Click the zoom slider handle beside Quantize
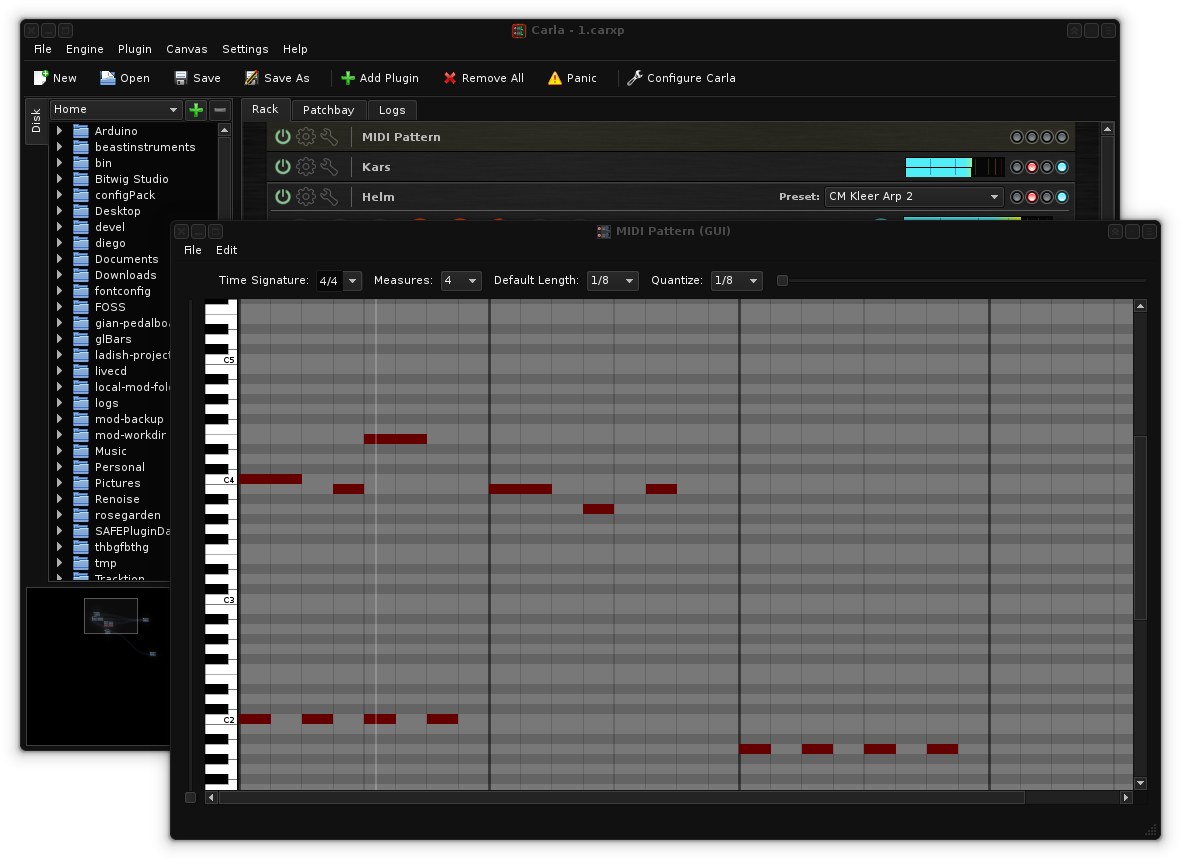1181x861 pixels. click(782, 281)
